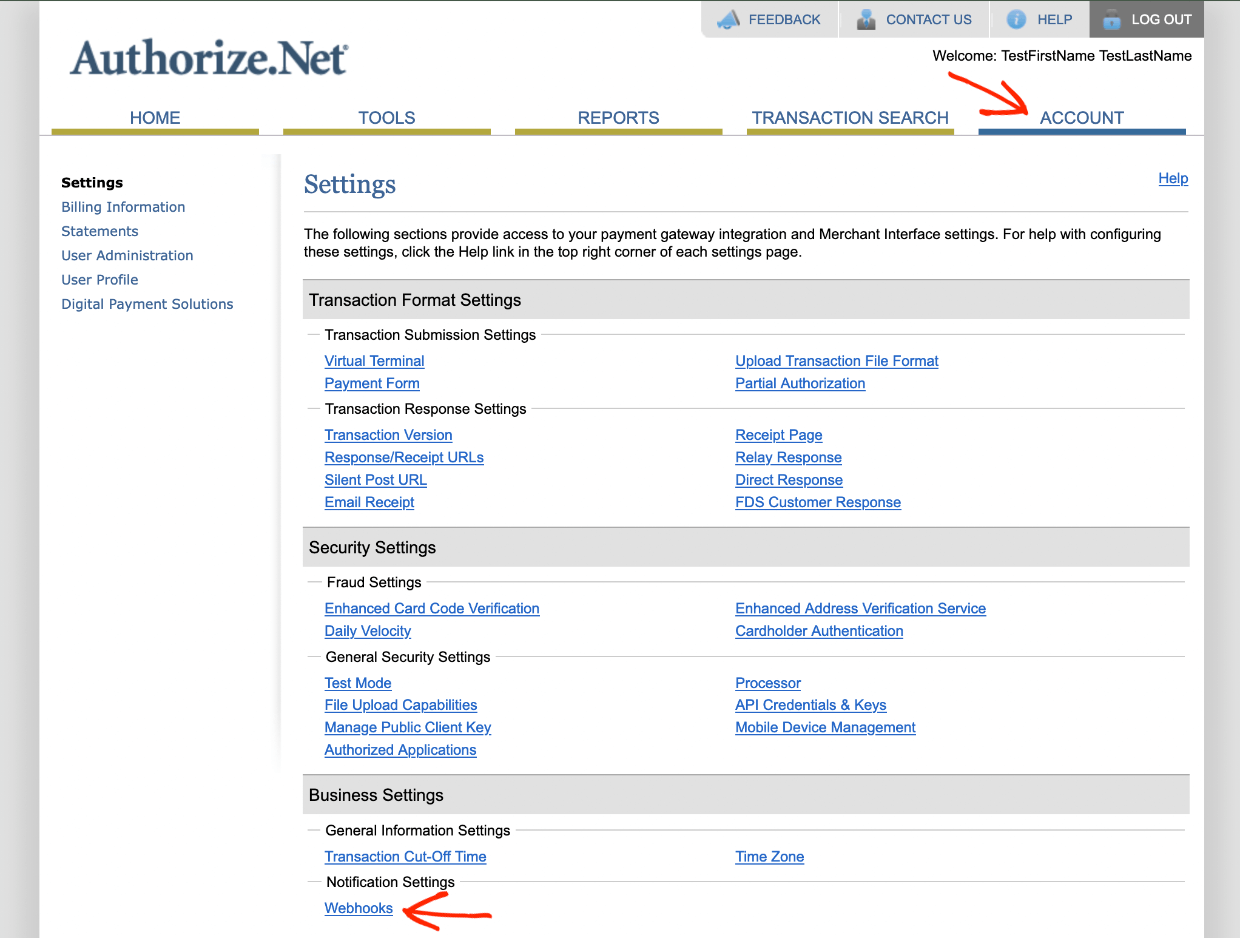
Task: Open the Webhooks settings
Action: tap(358, 908)
